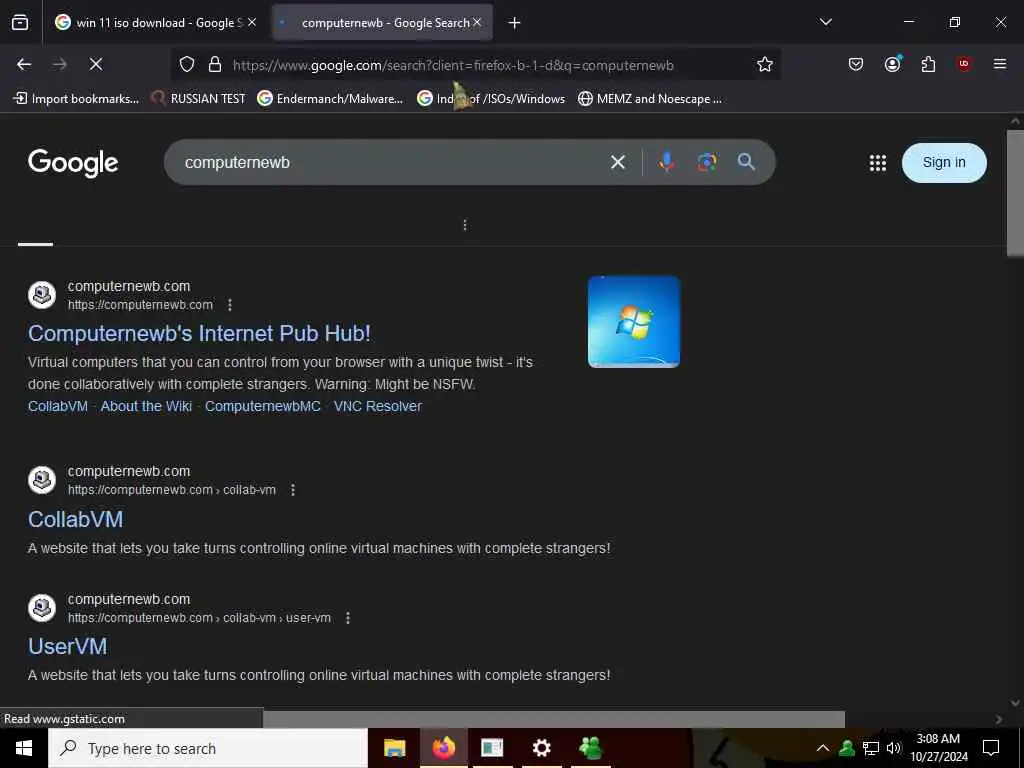The width and height of the screenshot is (1024, 768).
Task: Open Computernewb's Internet Pub Hub! result
Action: pyautogui.click(x=199, y=333)
